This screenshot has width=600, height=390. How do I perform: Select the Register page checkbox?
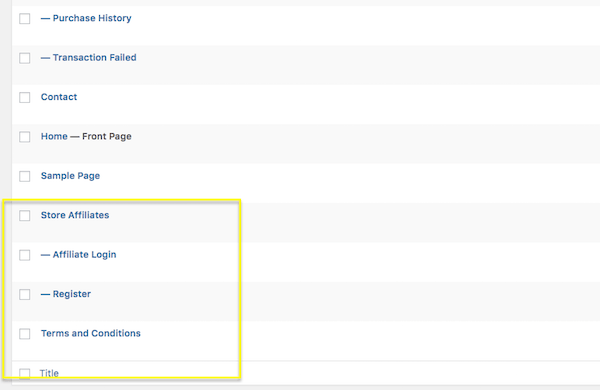tap(25, 294)
